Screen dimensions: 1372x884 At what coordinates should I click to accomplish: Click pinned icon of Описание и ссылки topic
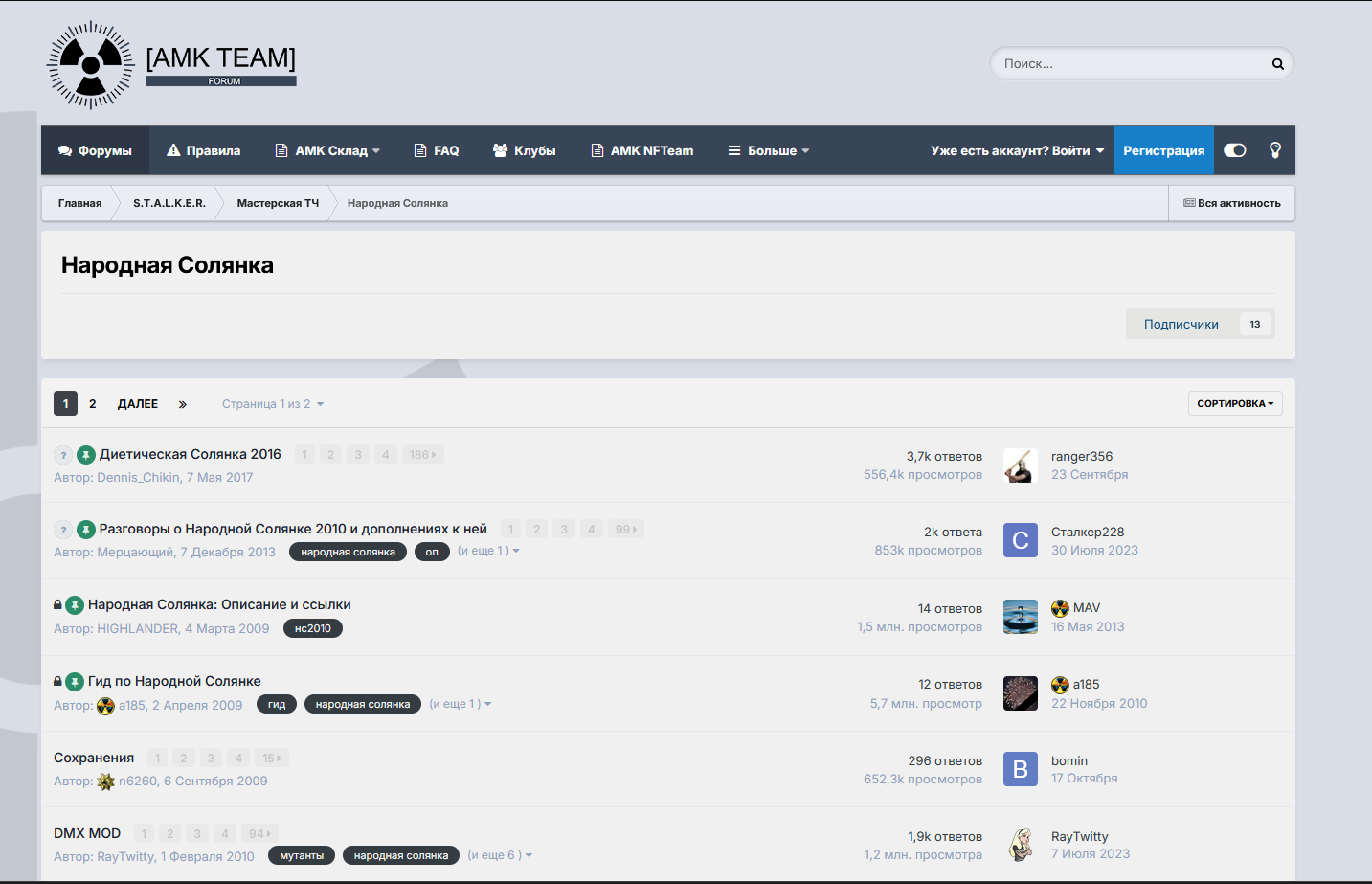click(x=75, y=605)
